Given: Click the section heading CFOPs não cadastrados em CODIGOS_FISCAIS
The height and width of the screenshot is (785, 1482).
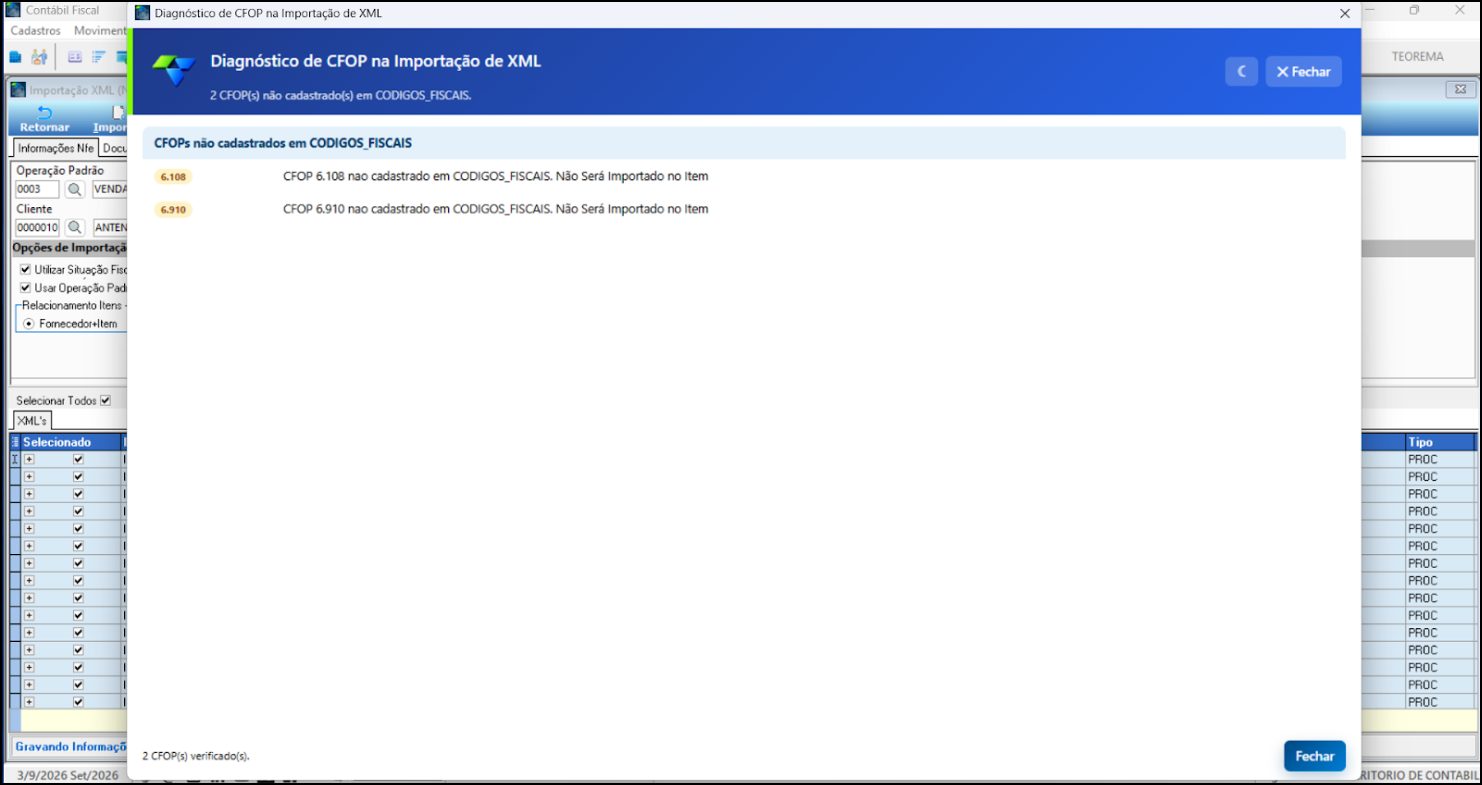Looking at the screenshot, I should coord(283,143).
